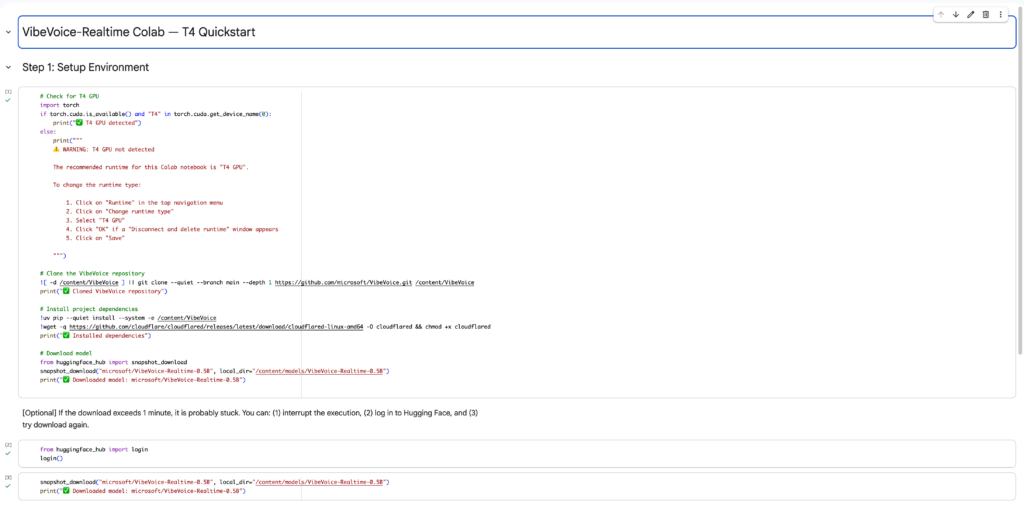Select the Step 1: Setup Environment heading
The image size is (1024, 509).
pos(85,68)
